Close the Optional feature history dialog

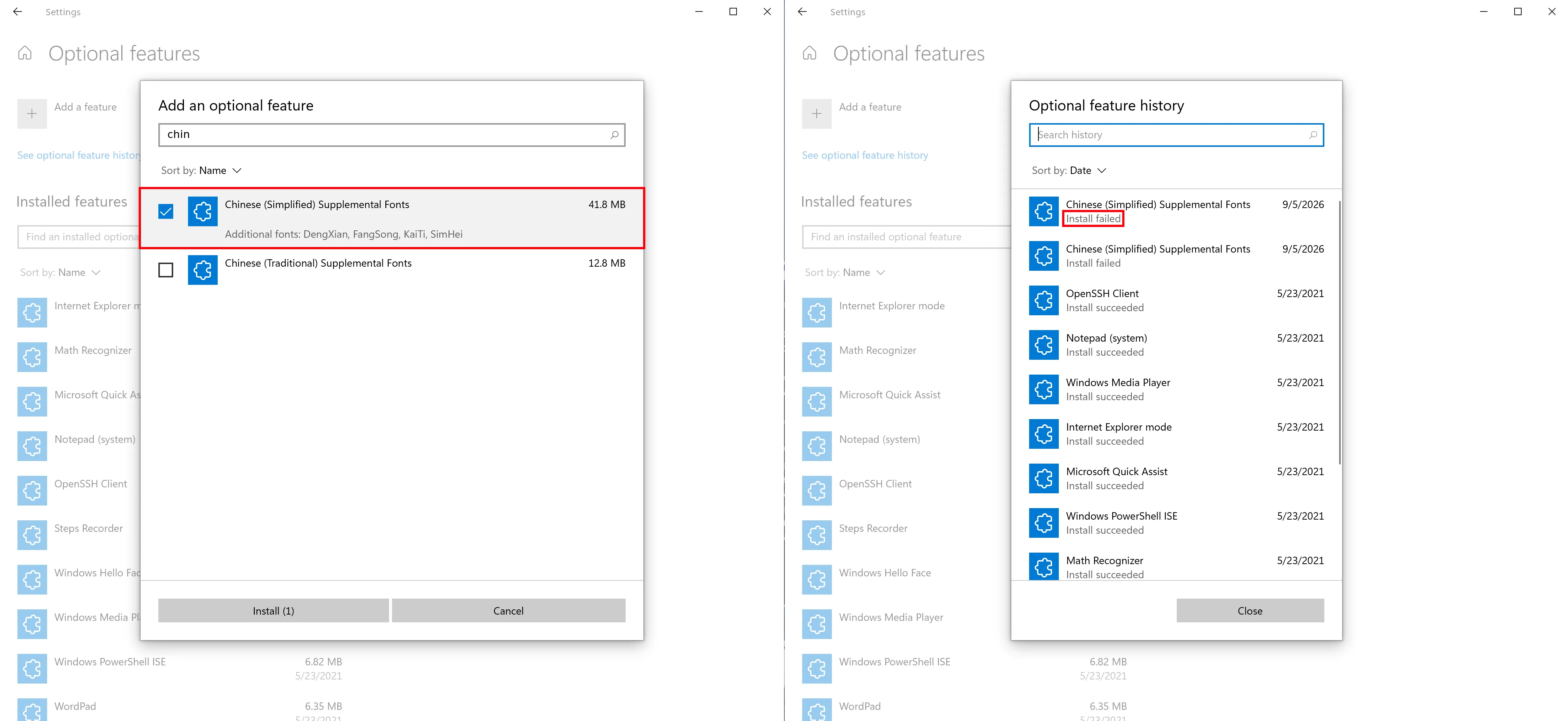(x=1250, y=610)
